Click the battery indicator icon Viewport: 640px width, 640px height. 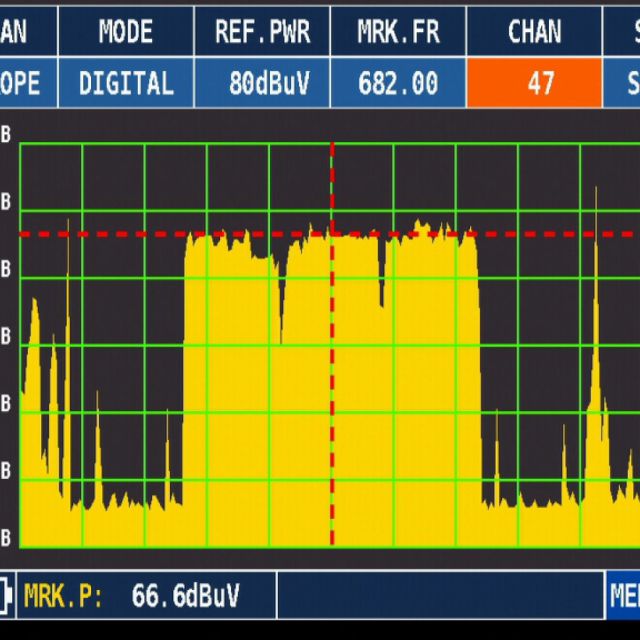coord(8,596)
